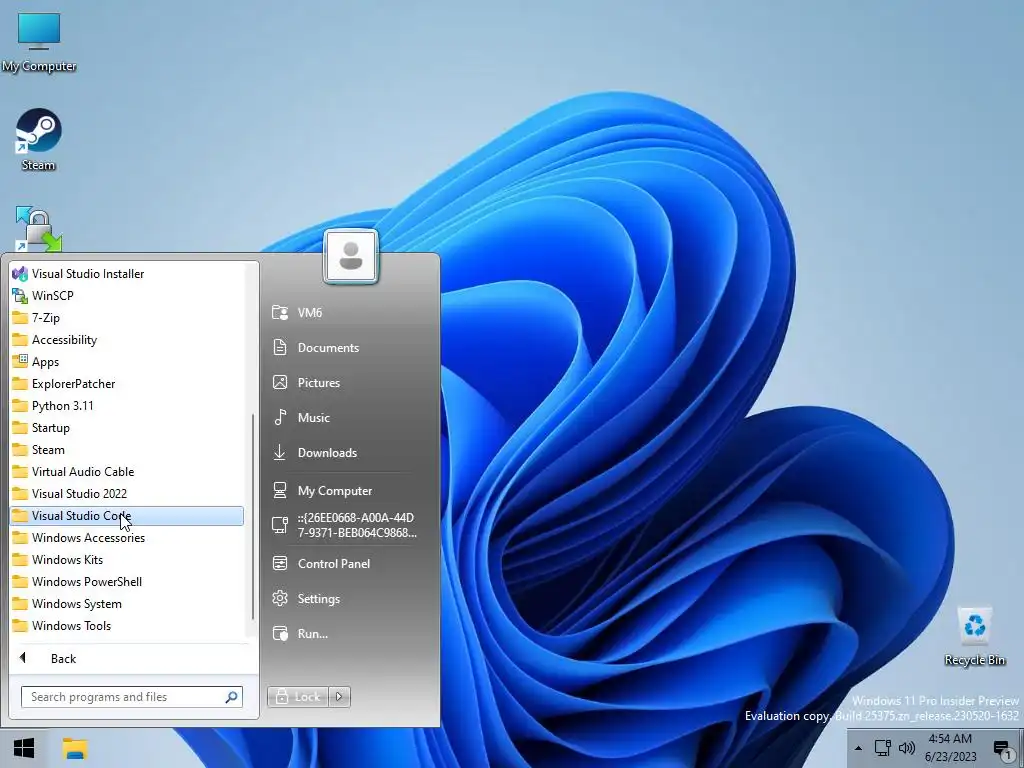Click the Lock button
1024x768 pixels.
[x=298, y=697]
